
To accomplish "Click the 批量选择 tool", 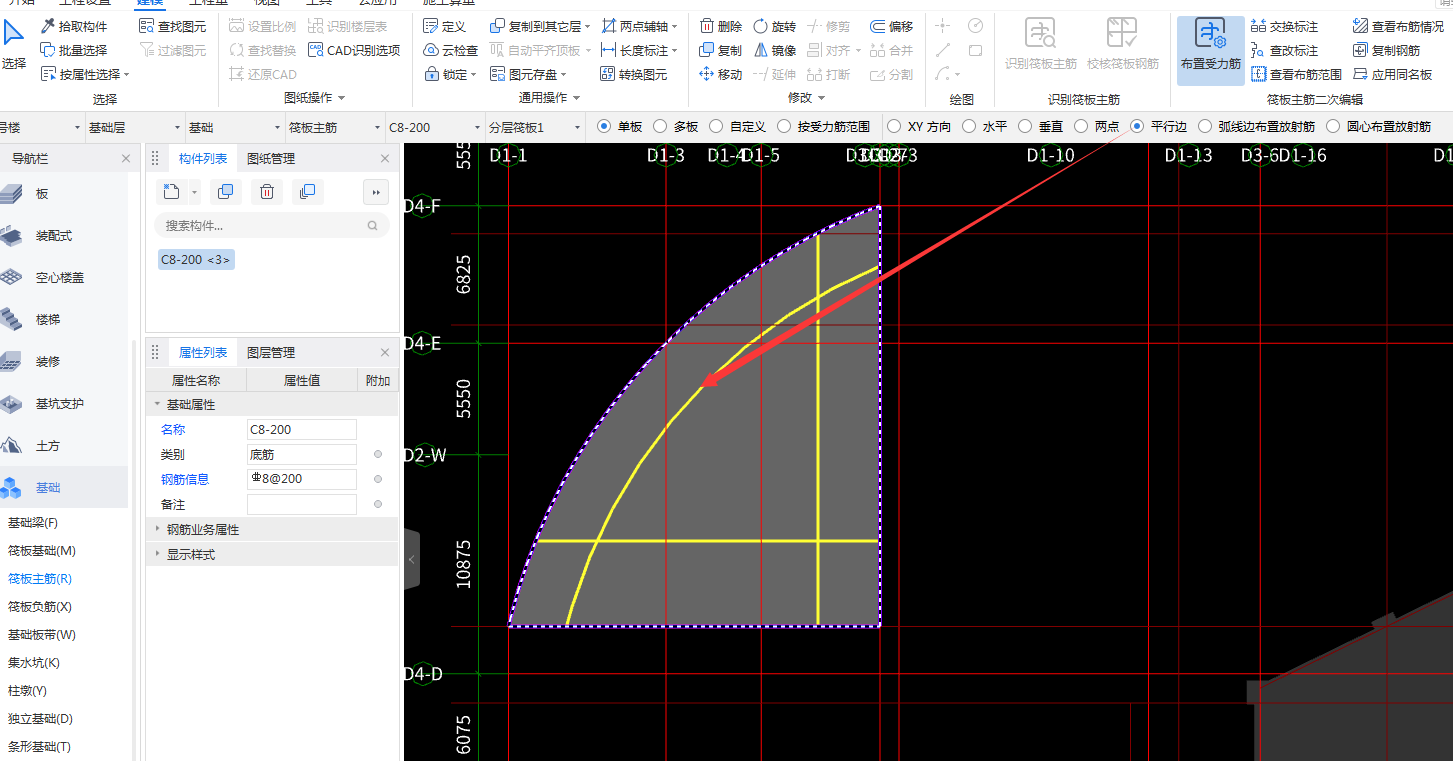I will click(74, 50).
